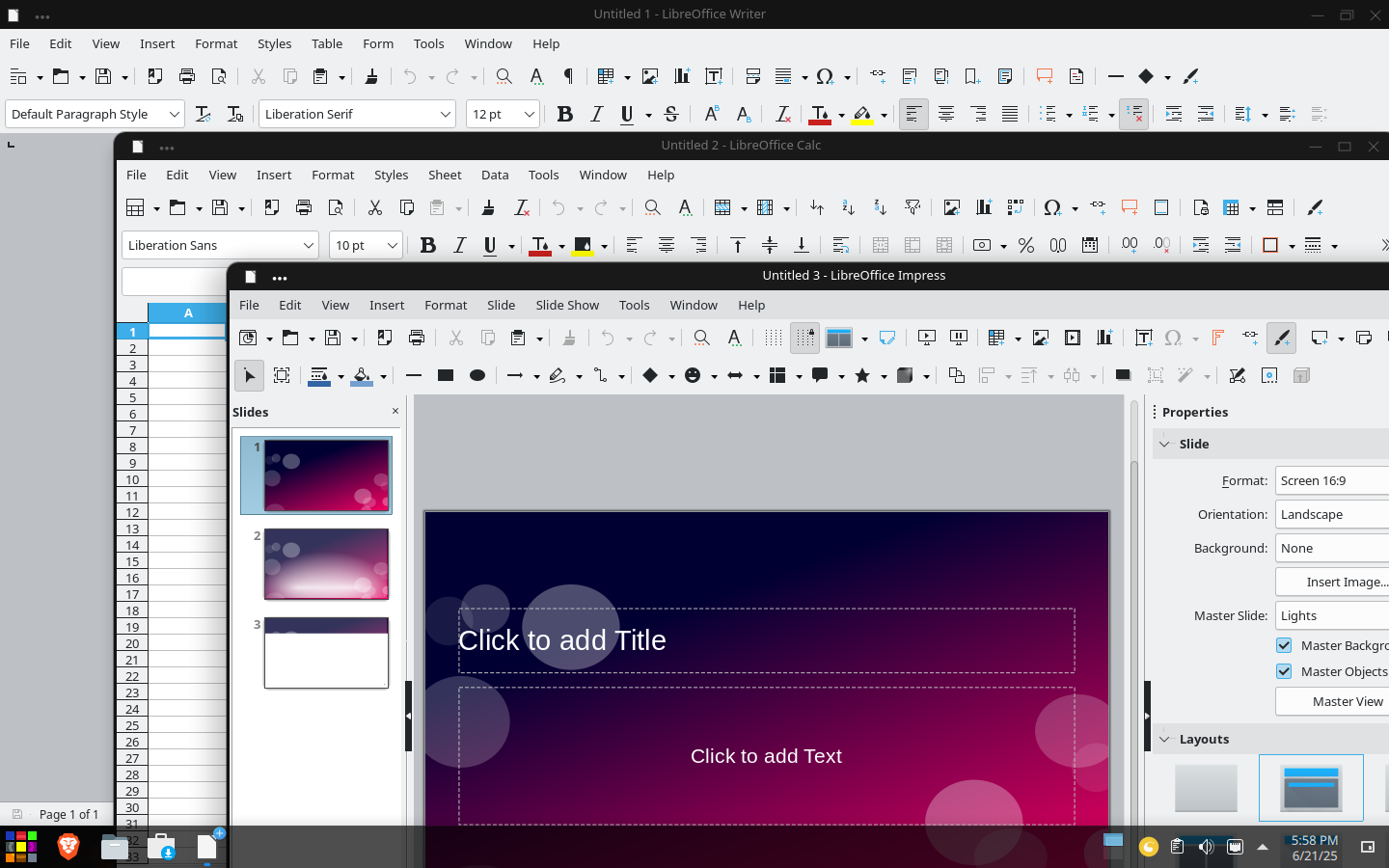Toggle Italic in the Writer window

click(x=596, y=114)
